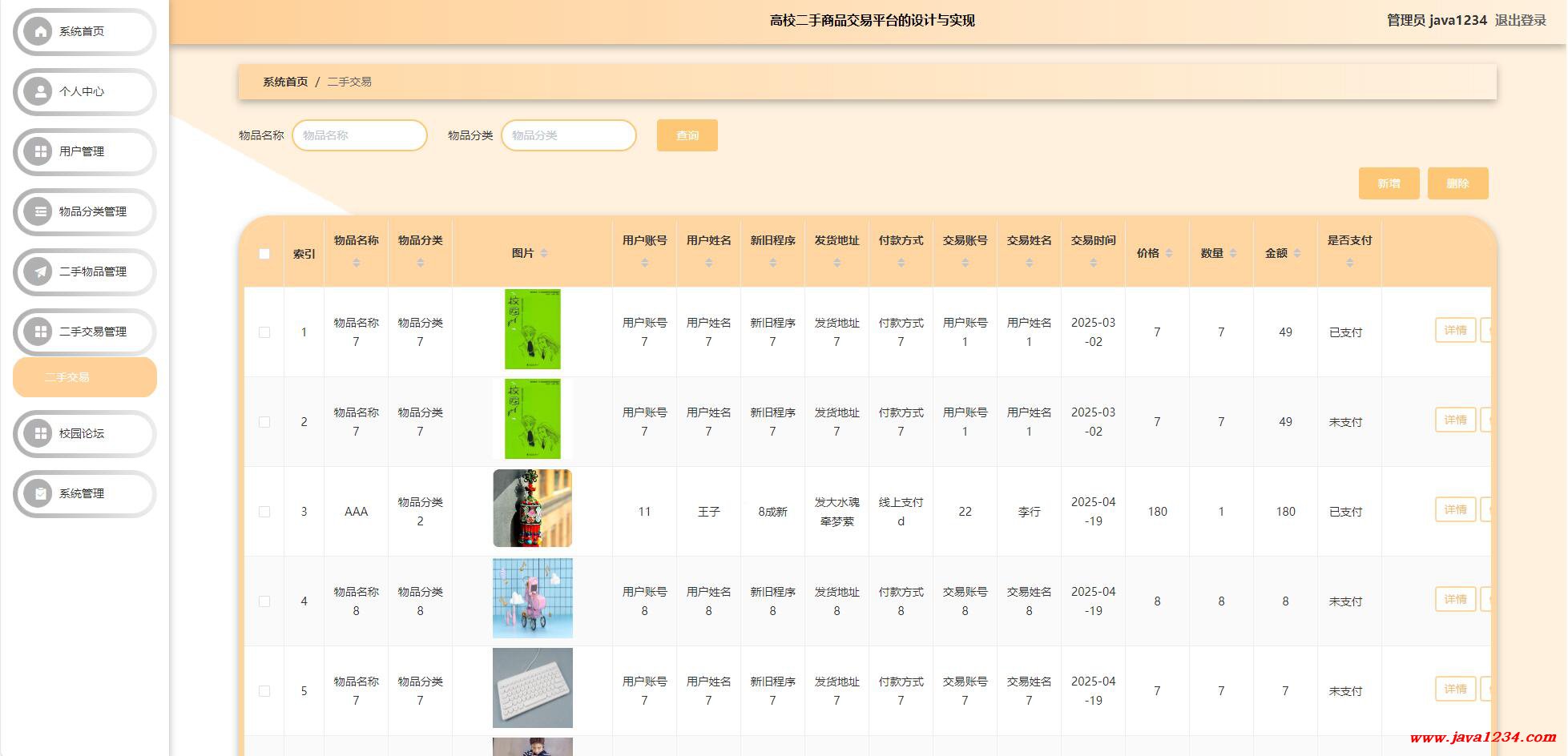
Task: Expand the 物品分类管理 sidebar menu
Action: [x=85, y=212]
